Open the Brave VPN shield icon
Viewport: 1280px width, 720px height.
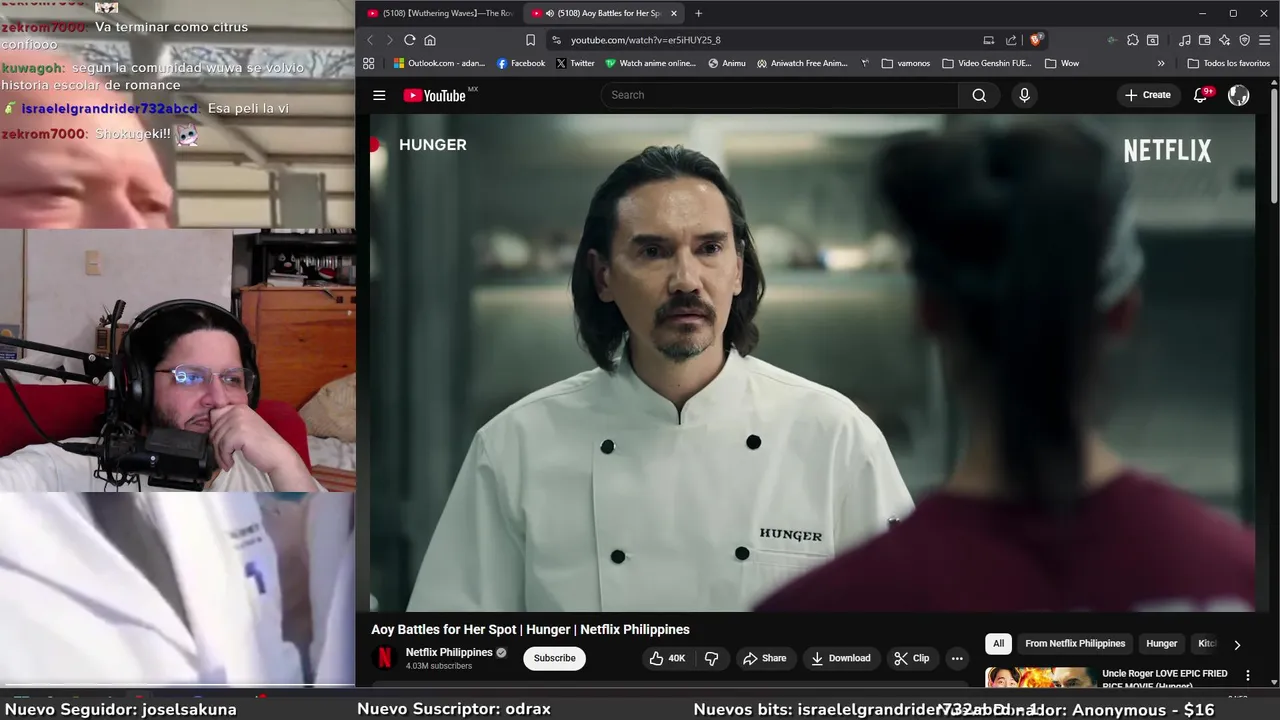[1245, 40]
